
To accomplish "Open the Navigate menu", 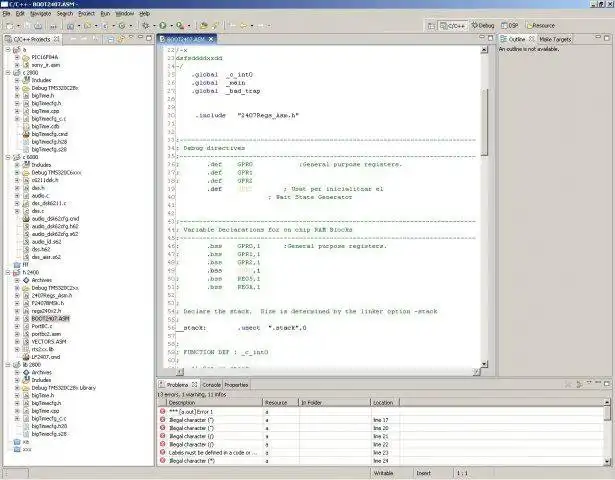I will pyautogui.click(x=40, y=13).
